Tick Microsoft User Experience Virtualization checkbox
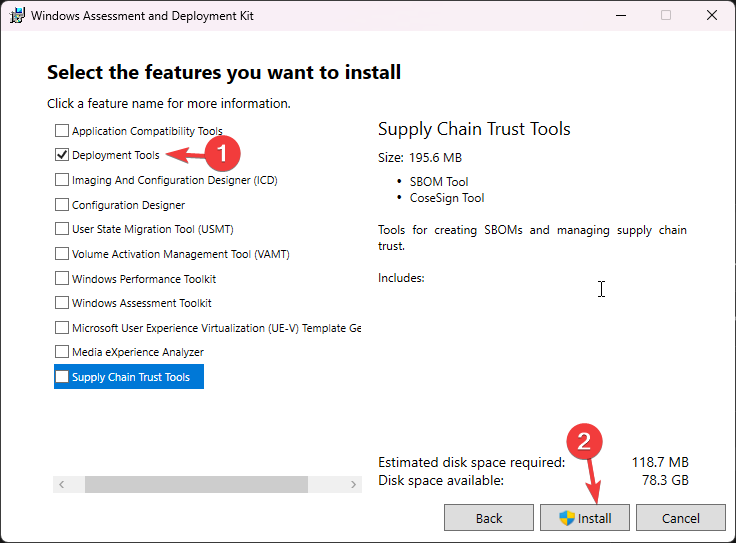Viewport: 736px width, 543px height. click(62, 328)
